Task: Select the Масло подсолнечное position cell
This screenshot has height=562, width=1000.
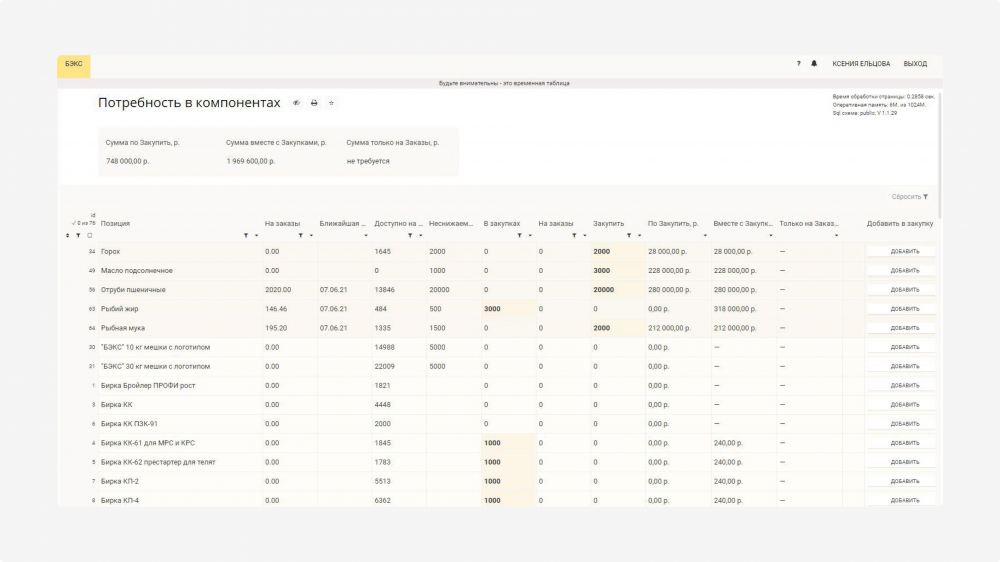Action: 180,270
